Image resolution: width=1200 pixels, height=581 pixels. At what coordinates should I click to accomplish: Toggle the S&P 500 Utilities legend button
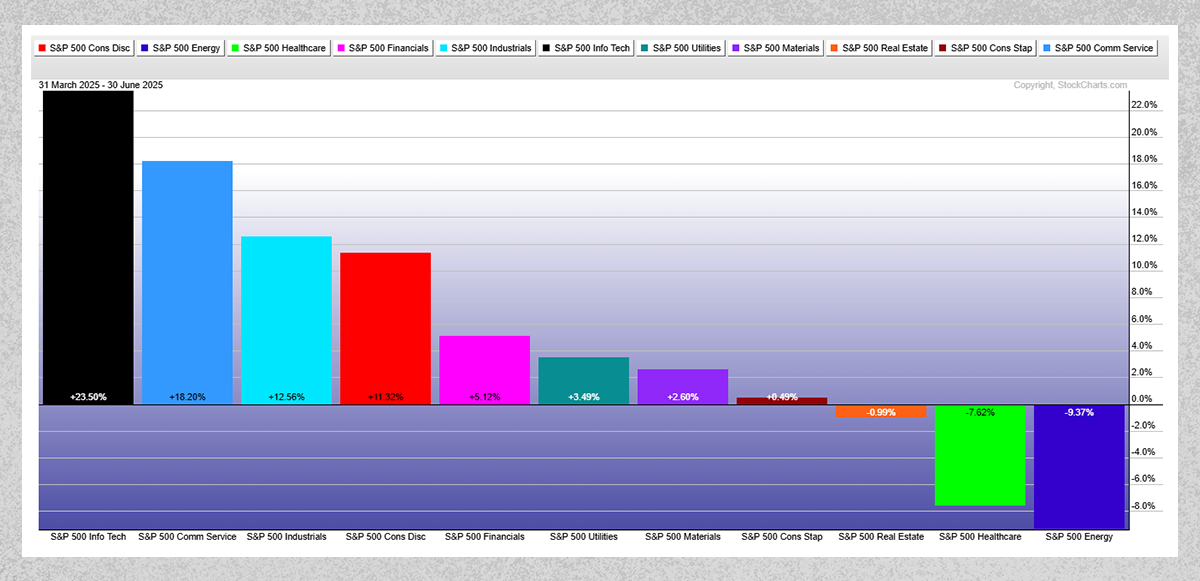[682, 48]
